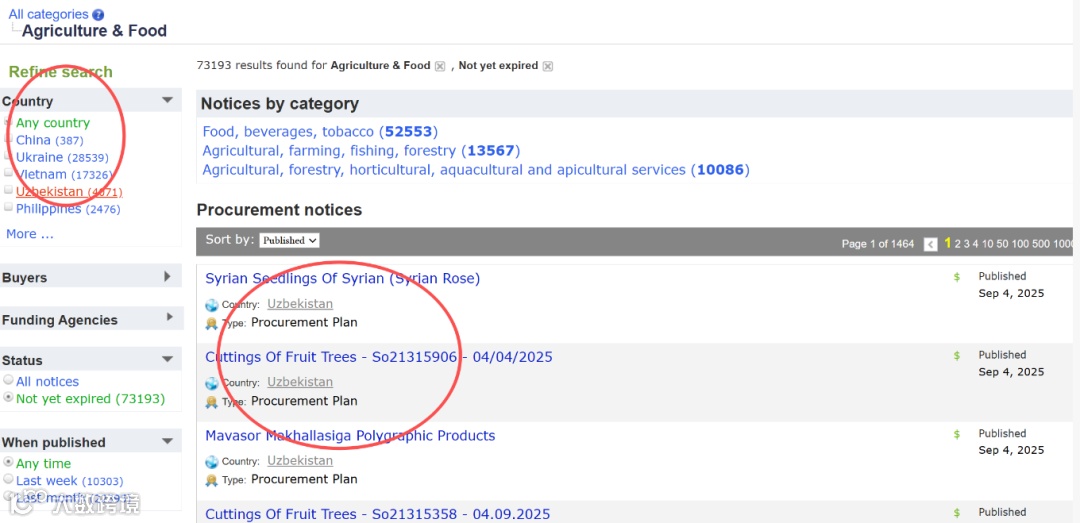Click the dollar icon for Syrian Seedlings notice
Viewport: 1080px width, 523px height.
point(957,277)
